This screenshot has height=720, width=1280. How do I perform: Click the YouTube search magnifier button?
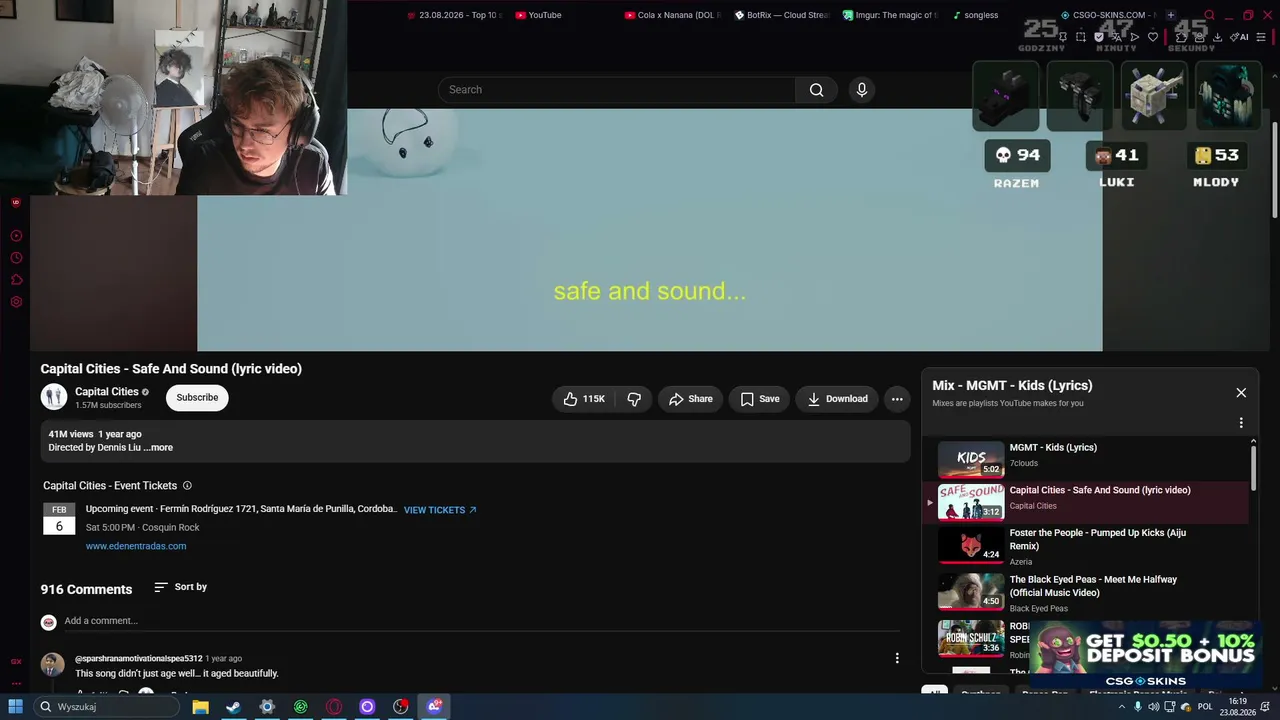816,90
